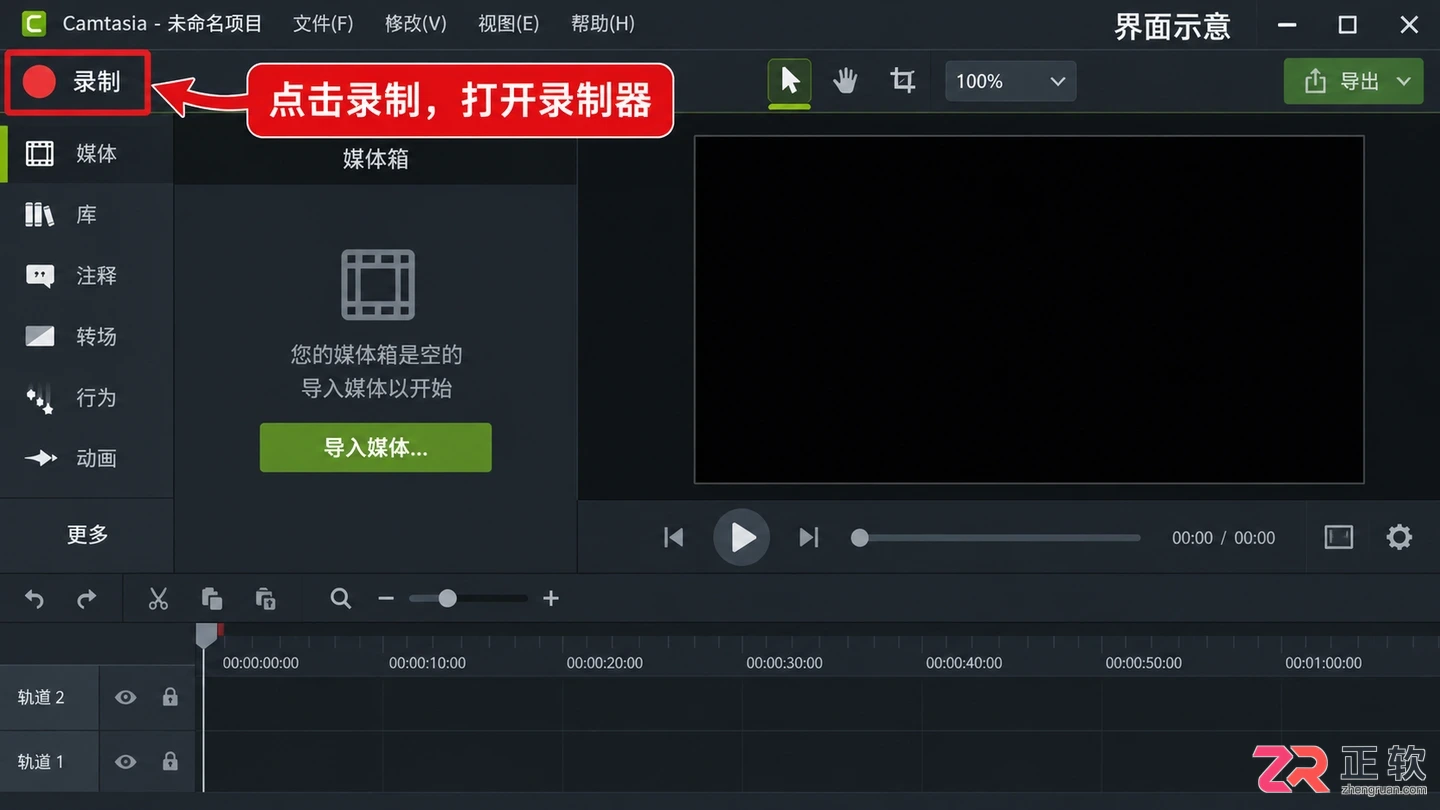Open the Modify menu
Image resolution: width=1440 pixels, height=810 pixels.
point(416,24)
